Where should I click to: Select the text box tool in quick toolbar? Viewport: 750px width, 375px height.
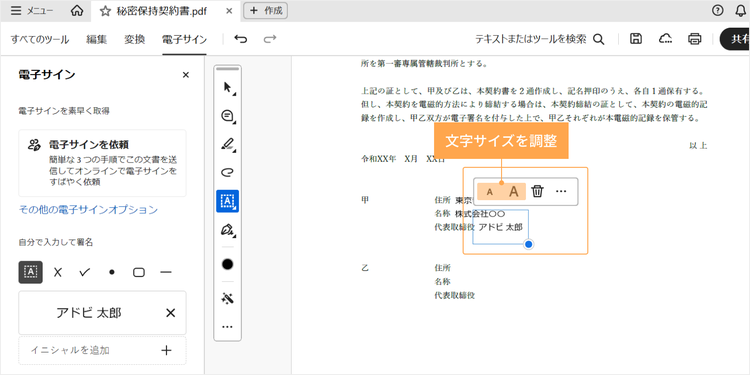tap(228, 201)
